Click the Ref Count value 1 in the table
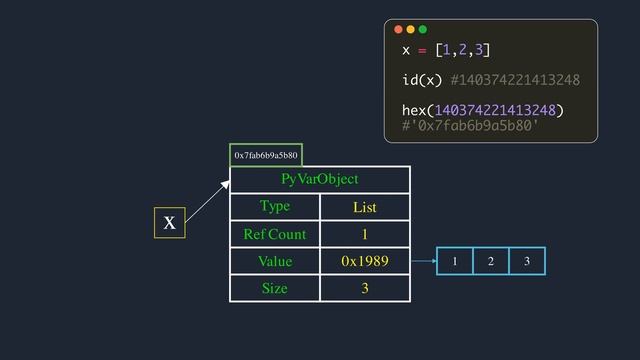640x360 pixels. coord(365,234)
